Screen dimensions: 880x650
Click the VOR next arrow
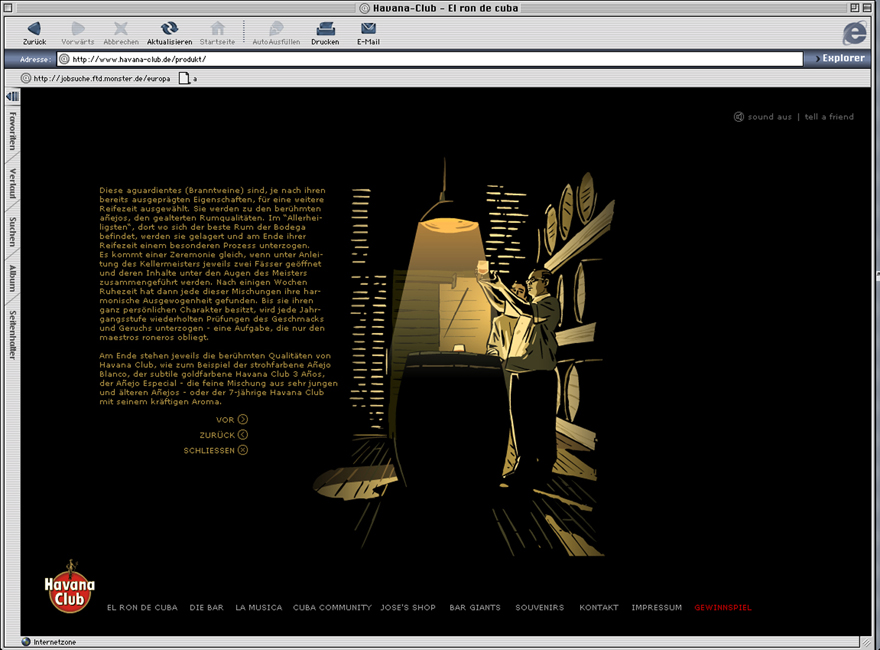pyautogui.click(x=242, y=419)
